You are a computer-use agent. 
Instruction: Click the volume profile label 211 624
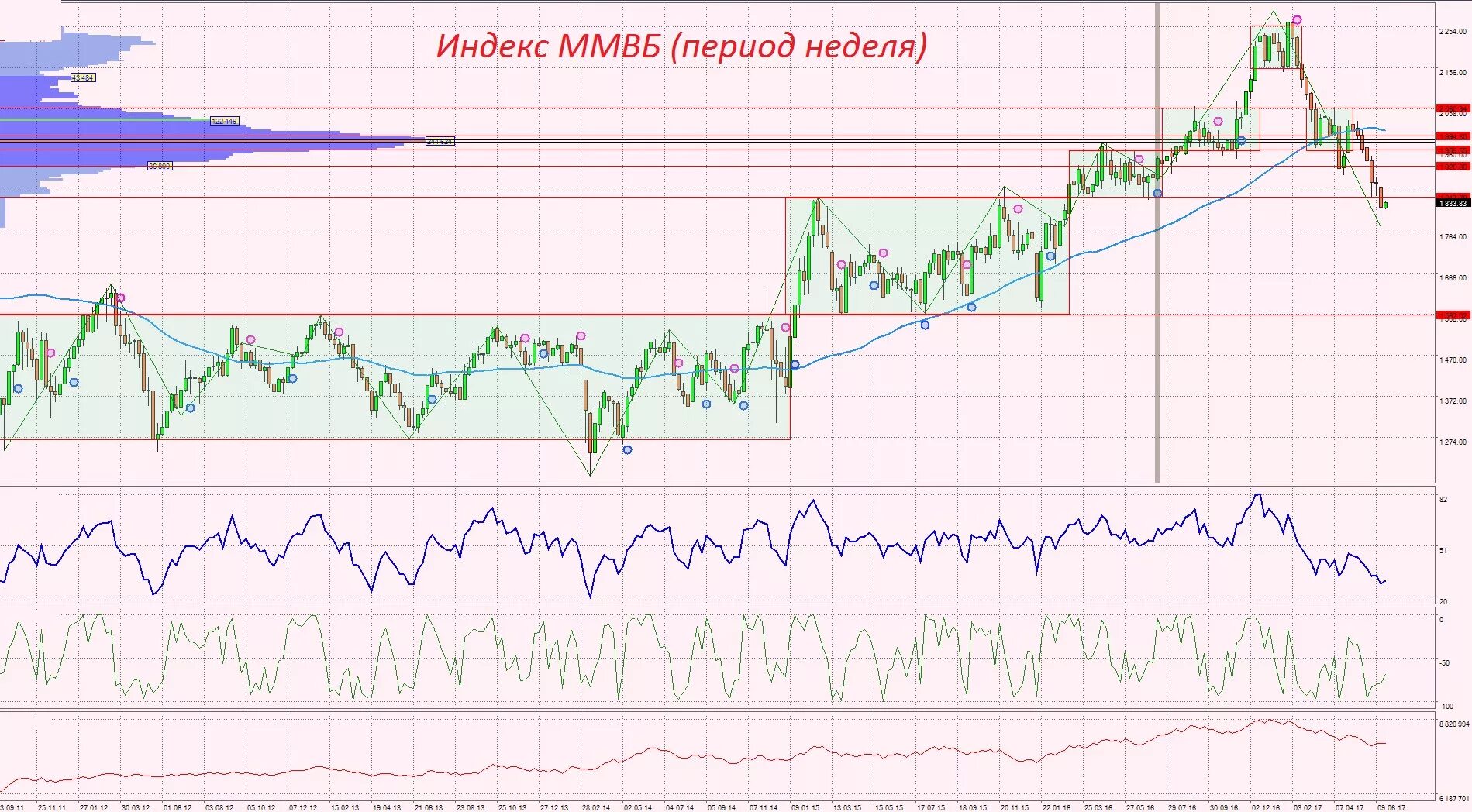pos(440,141)
